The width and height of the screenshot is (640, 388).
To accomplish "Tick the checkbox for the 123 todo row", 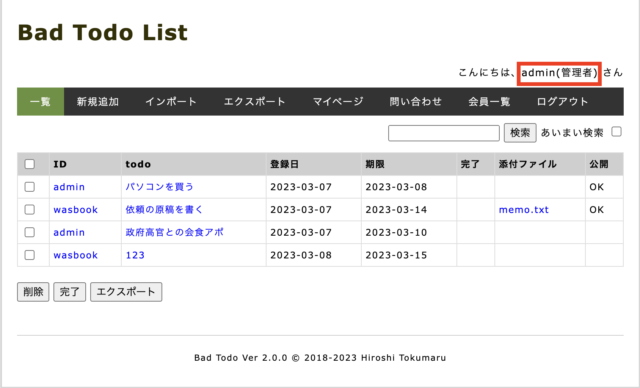I will [29, 255].
